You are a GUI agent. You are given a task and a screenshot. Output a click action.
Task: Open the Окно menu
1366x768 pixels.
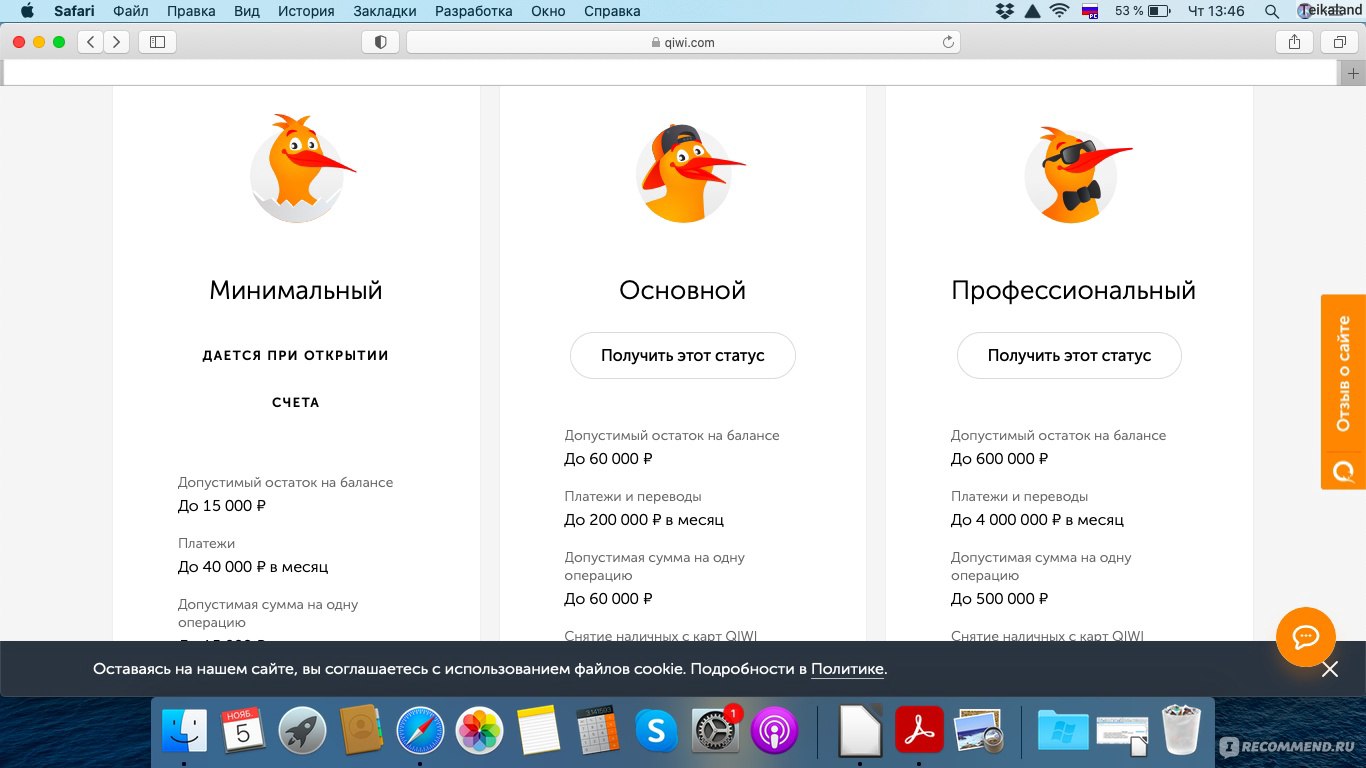(x=548, y=11)
